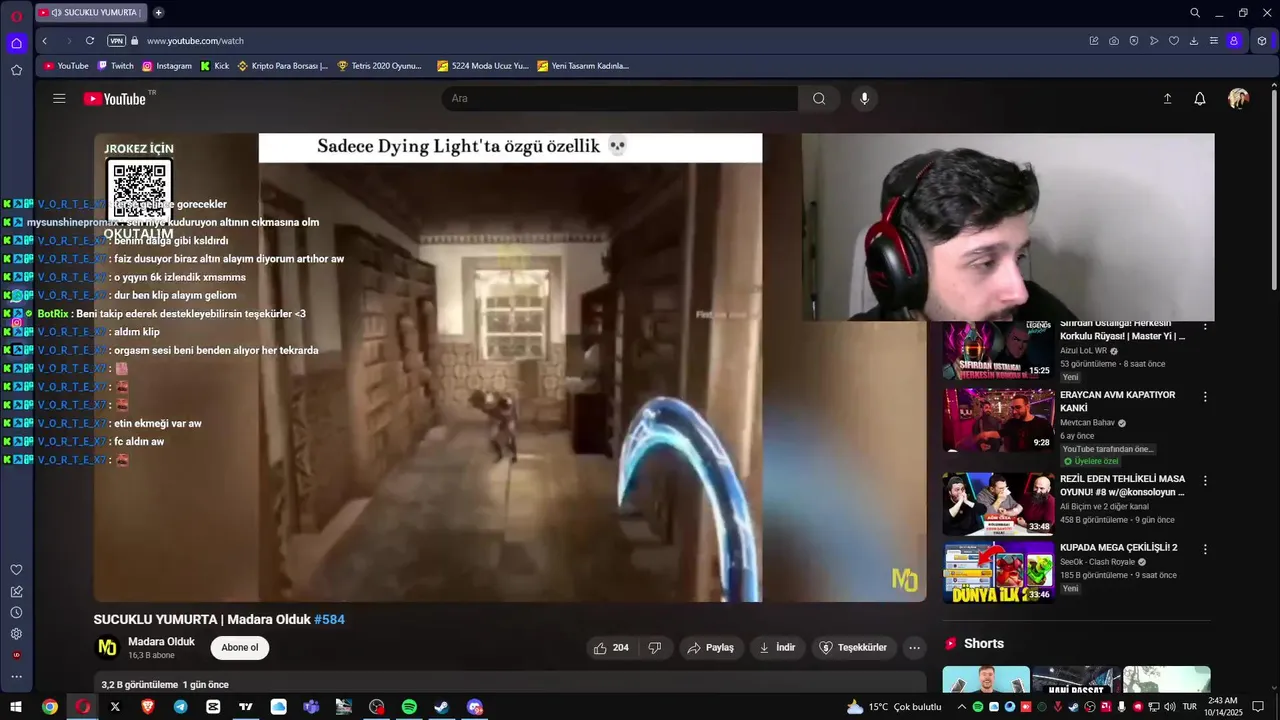Open the YouTube bookmark

pyautogui.click(x=66, y=66)
